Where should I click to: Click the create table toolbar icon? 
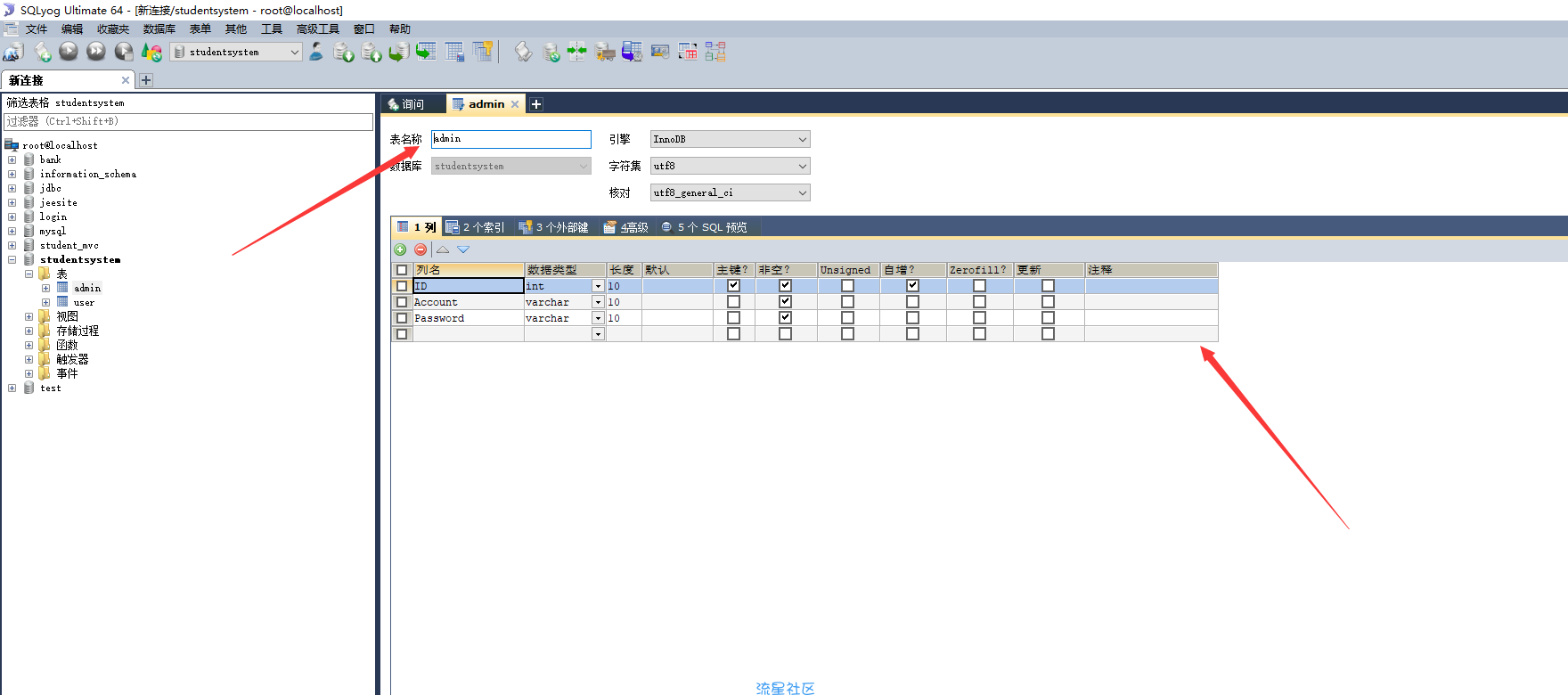coord(427,52)
